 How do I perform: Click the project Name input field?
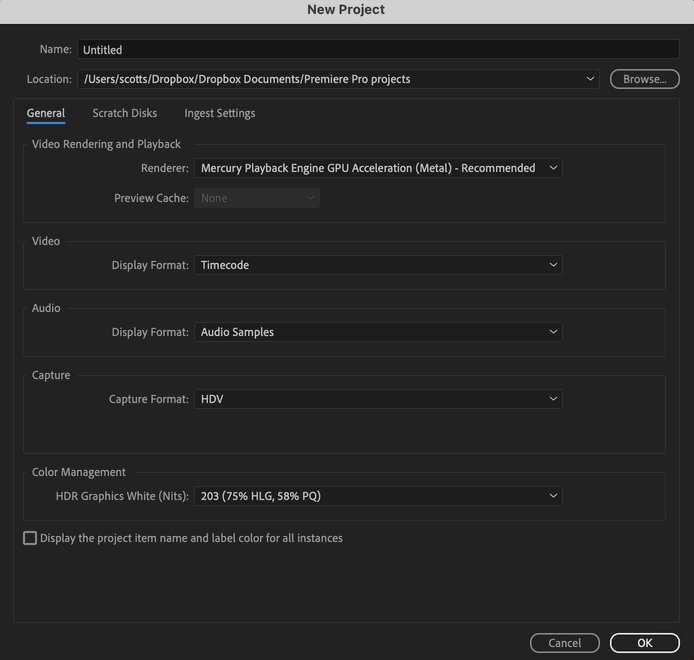tap(378, 49)
